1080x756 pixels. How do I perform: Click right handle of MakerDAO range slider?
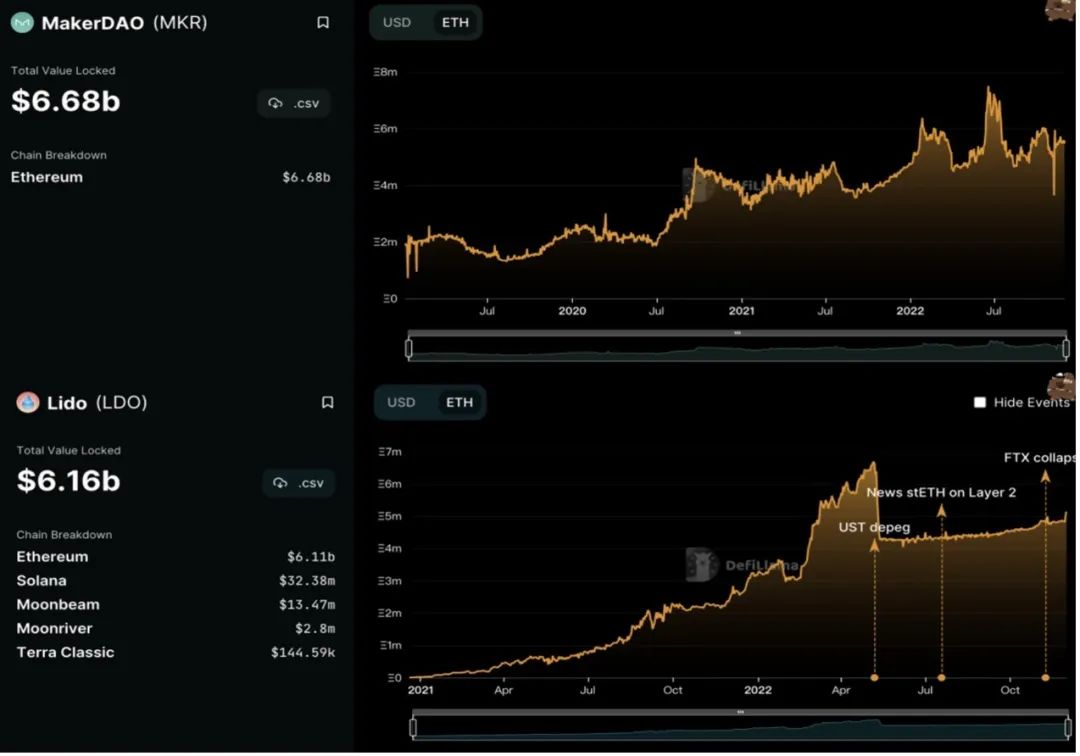point(1066,348)
